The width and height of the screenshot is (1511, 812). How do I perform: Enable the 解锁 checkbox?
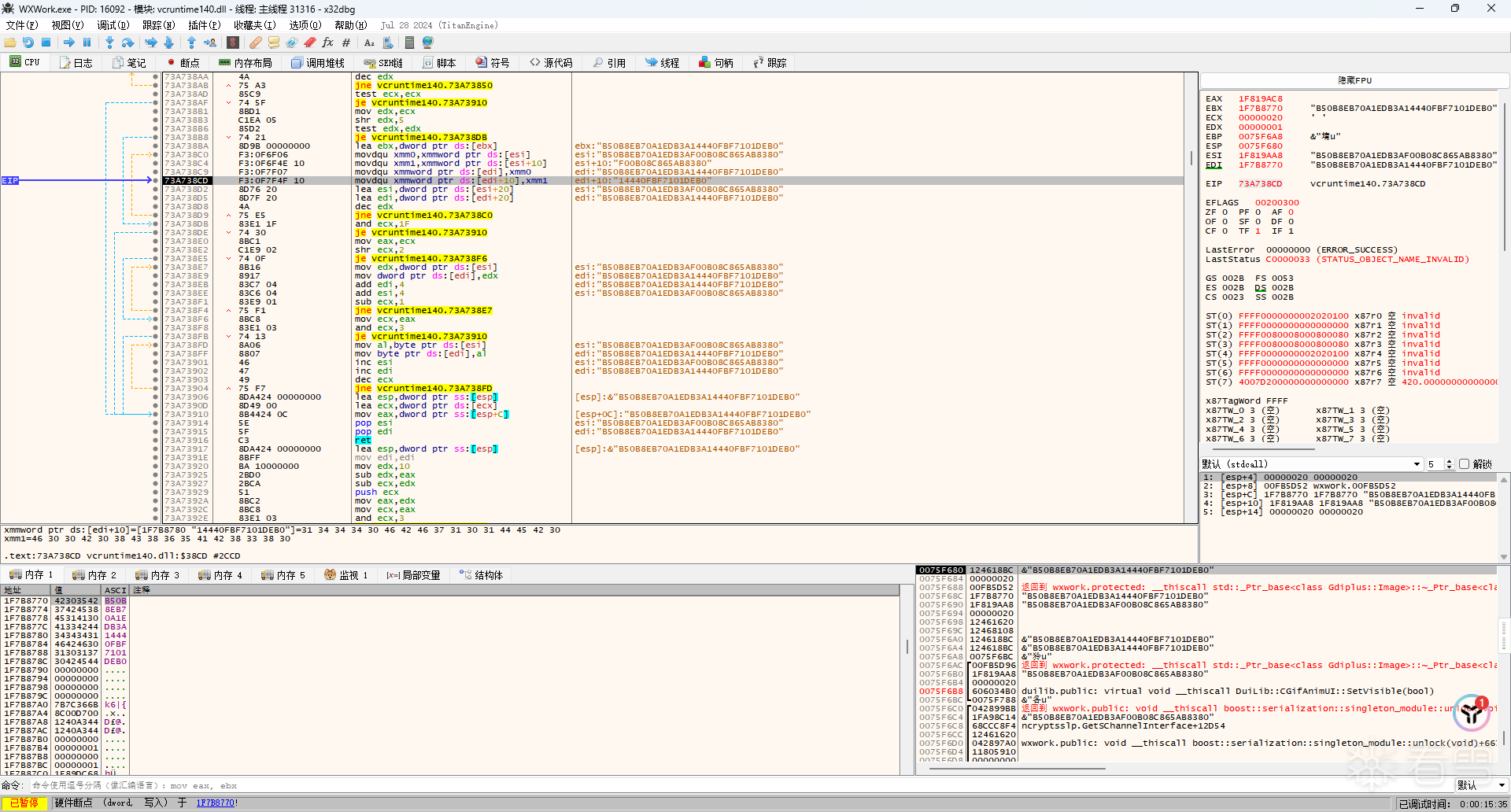point(1465,464)
